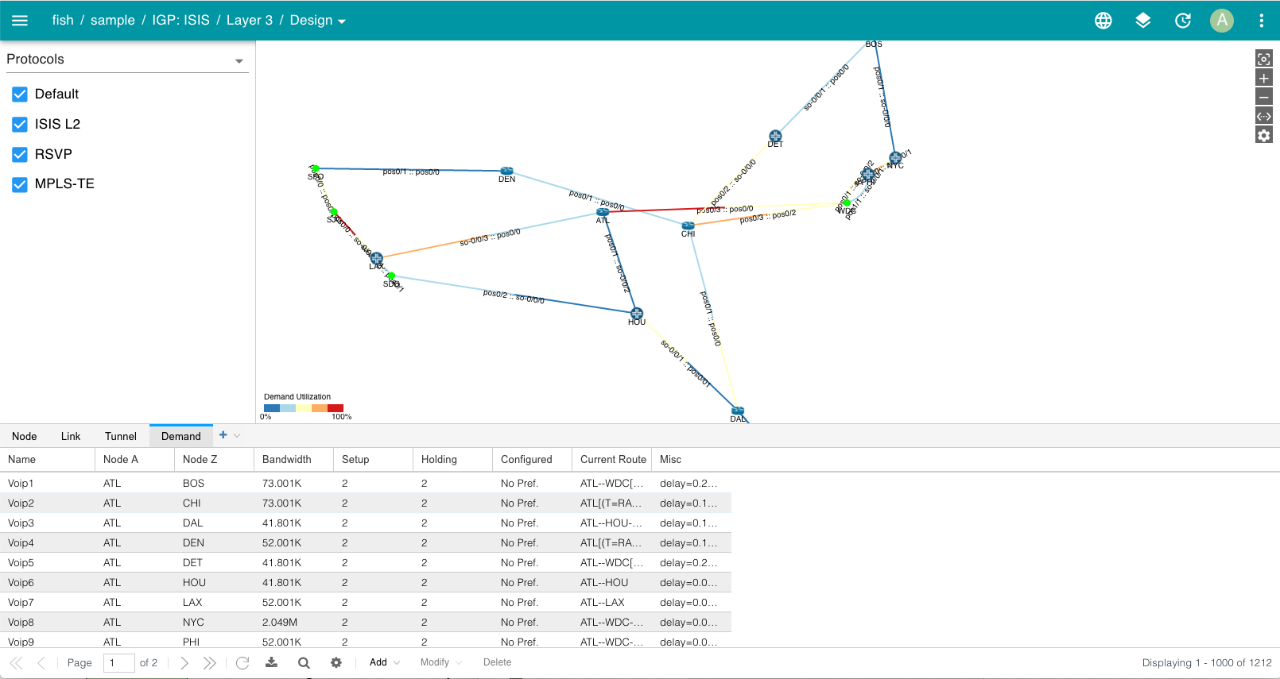Uncheck the Default protocol checkbox

19,94
